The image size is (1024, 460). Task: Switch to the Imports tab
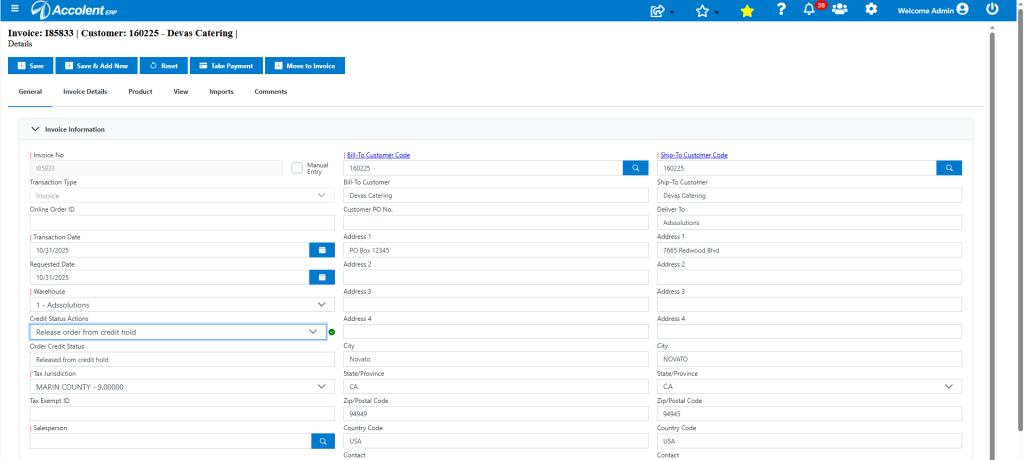(x=221, y=91)
